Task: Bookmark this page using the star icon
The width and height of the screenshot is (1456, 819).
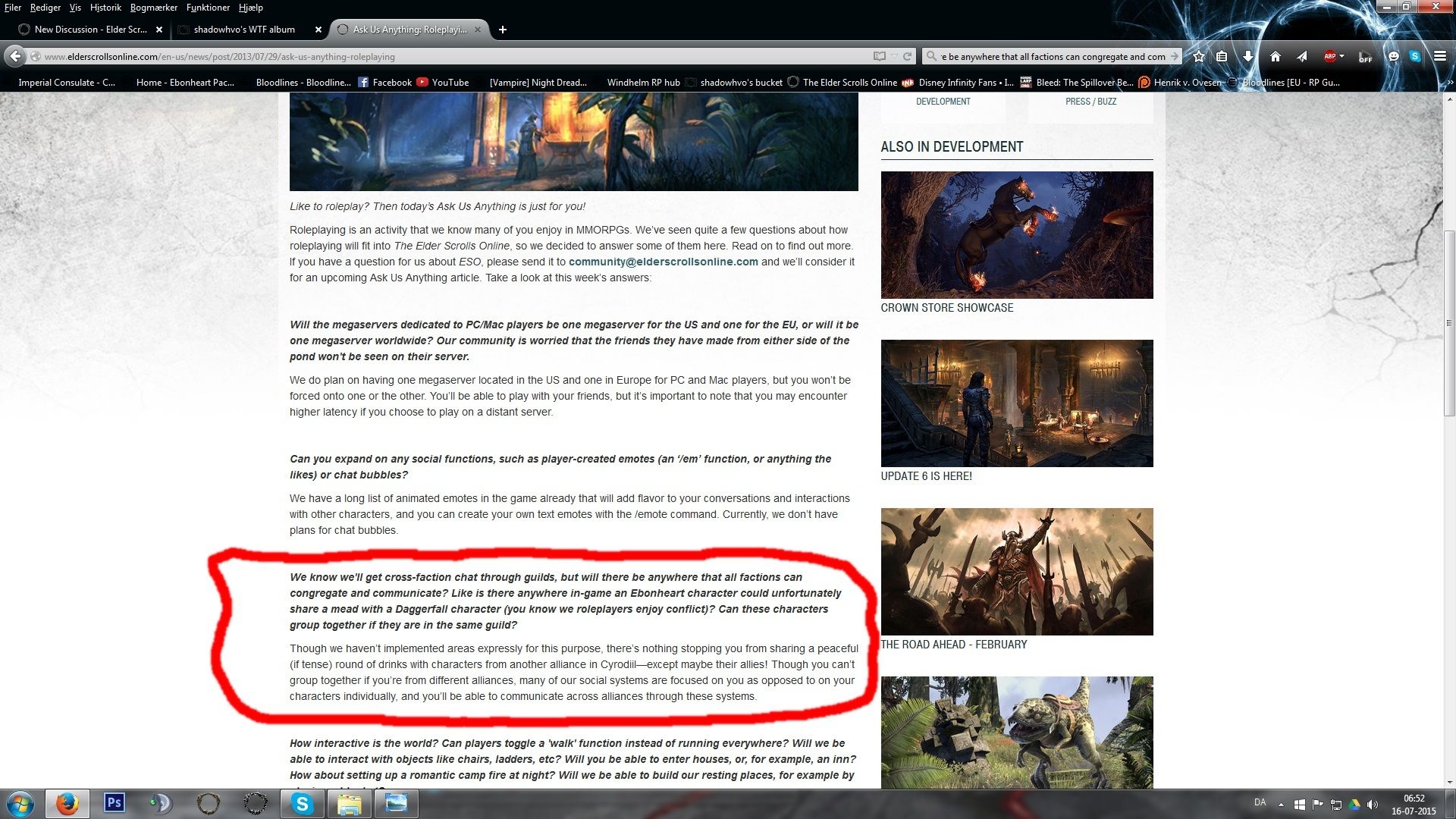Action: (1199, 55)
